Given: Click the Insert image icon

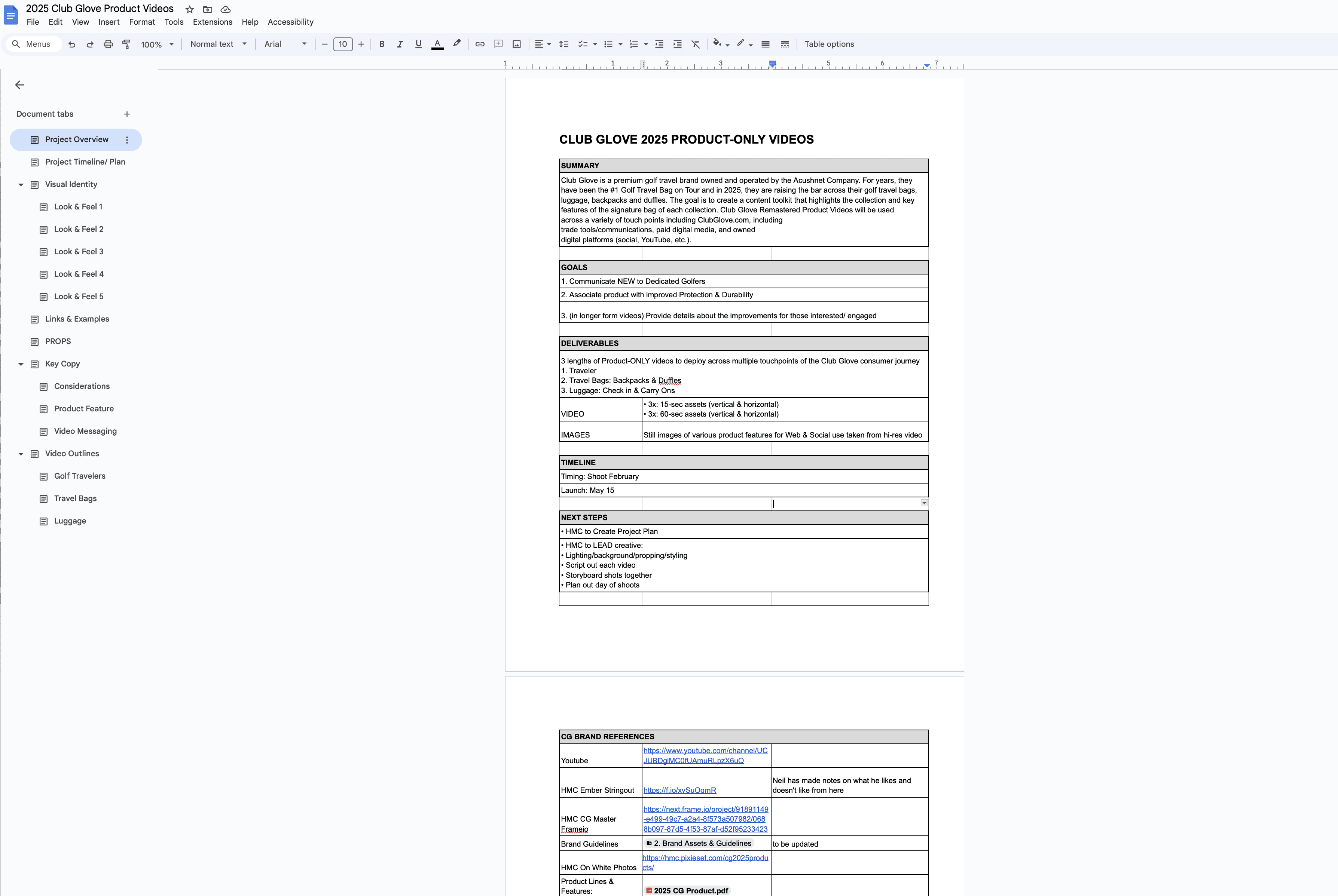Looking at the screenshot, I should (516, 44).
